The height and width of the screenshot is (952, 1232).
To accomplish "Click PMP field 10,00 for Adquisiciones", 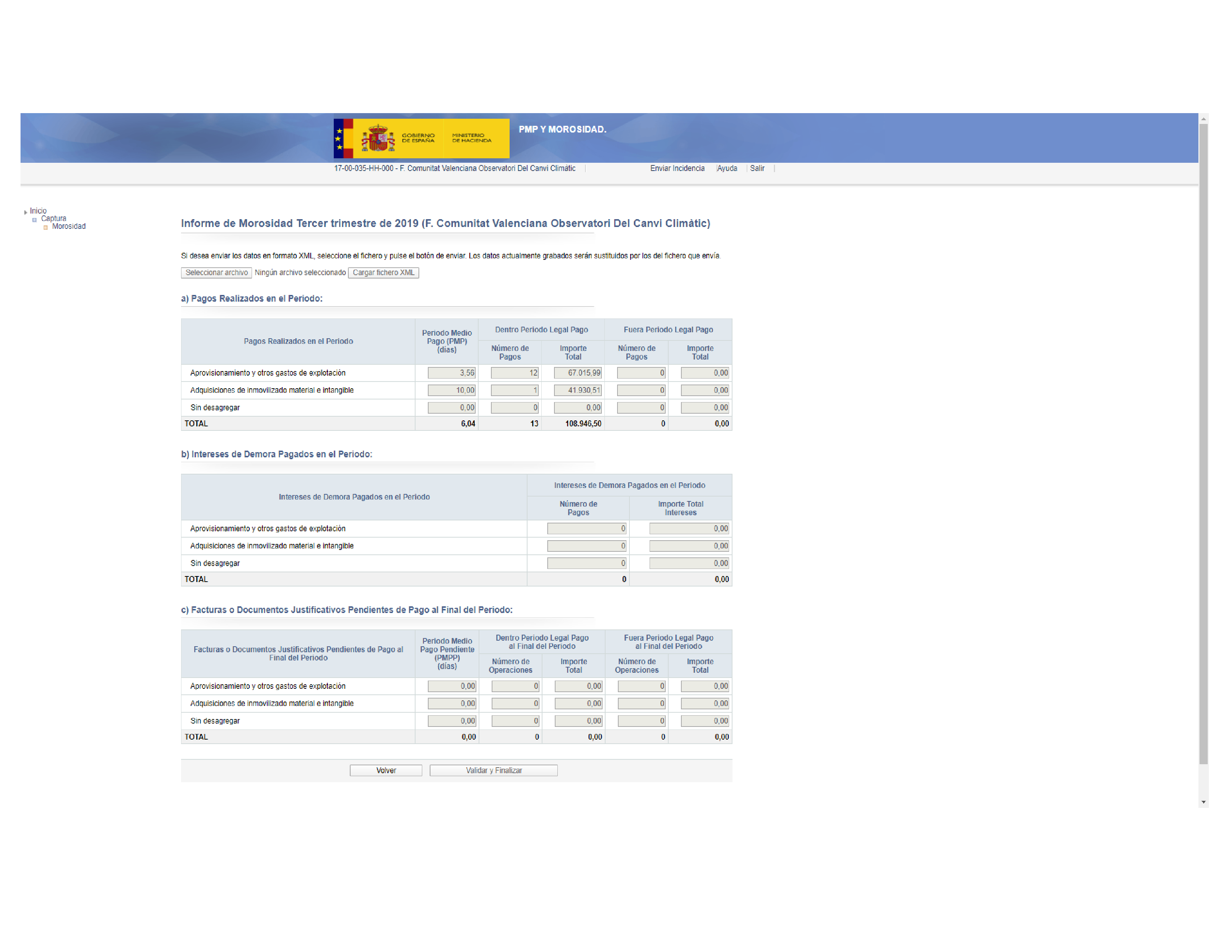I will (x=451, y=390).
